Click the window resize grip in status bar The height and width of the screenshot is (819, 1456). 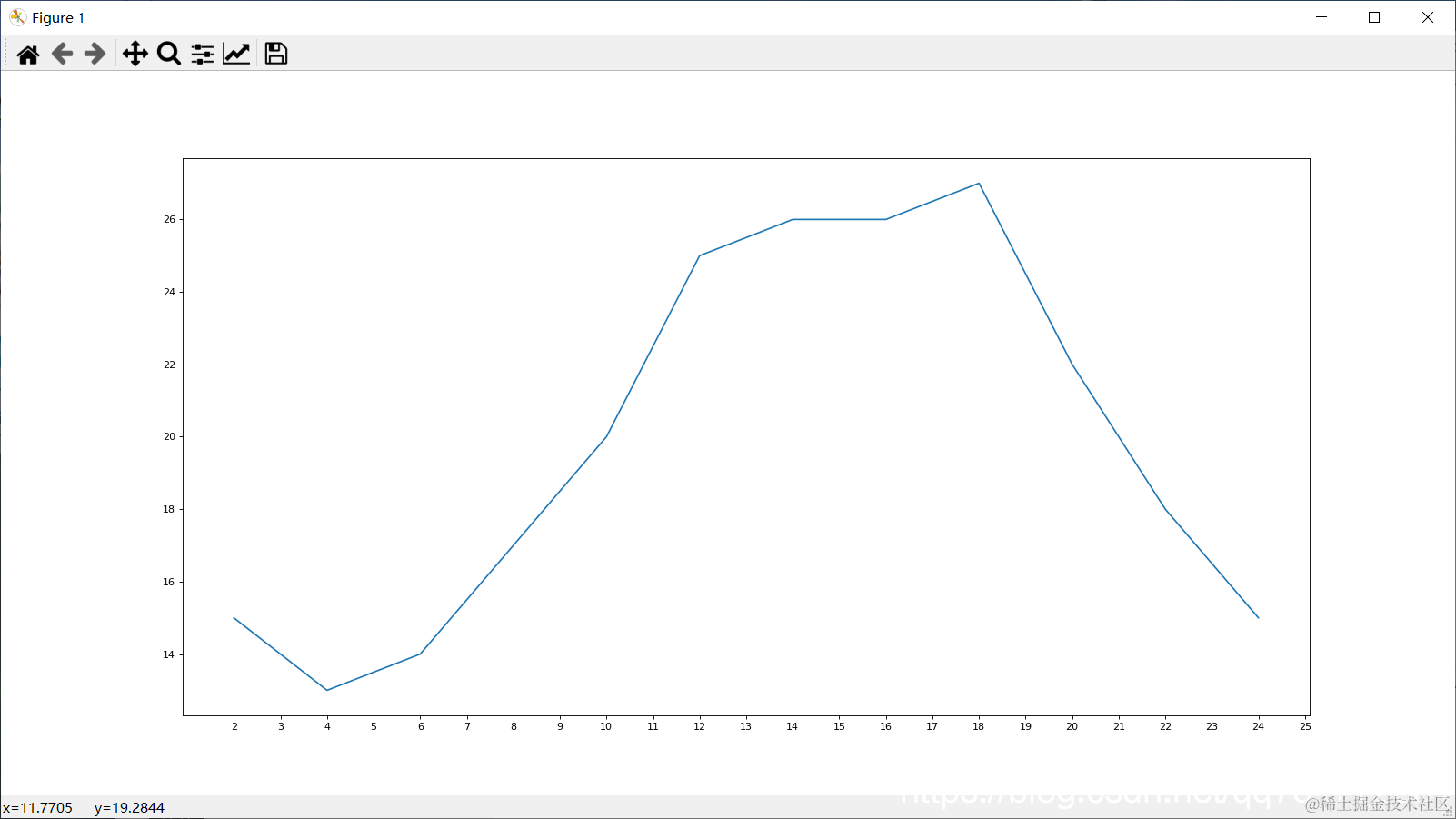coord(1448,811)
